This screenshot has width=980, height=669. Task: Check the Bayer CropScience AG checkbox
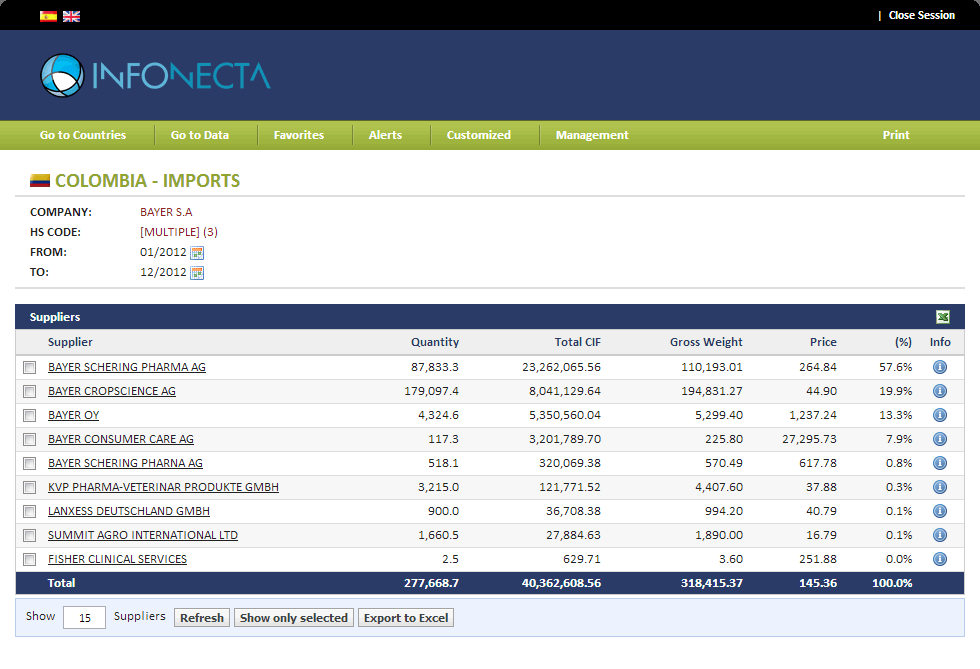(29, 392)
